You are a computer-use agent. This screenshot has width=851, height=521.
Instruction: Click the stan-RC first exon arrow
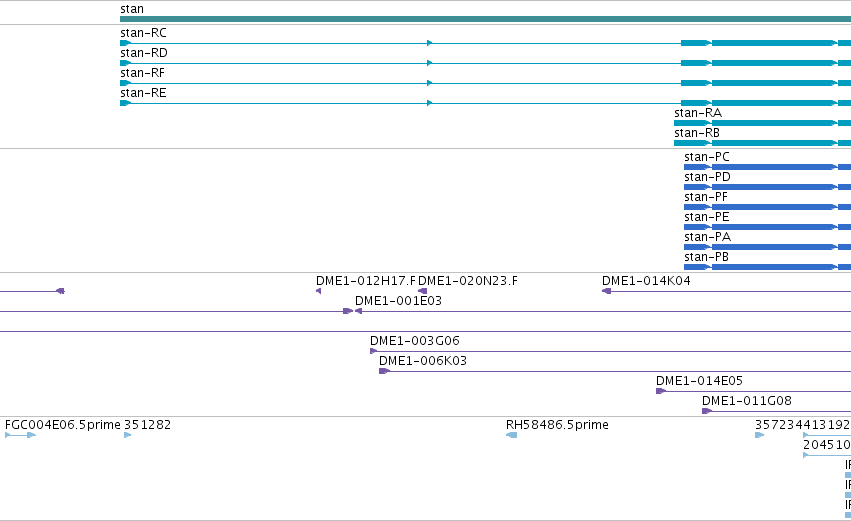click(x=125, y=43)
